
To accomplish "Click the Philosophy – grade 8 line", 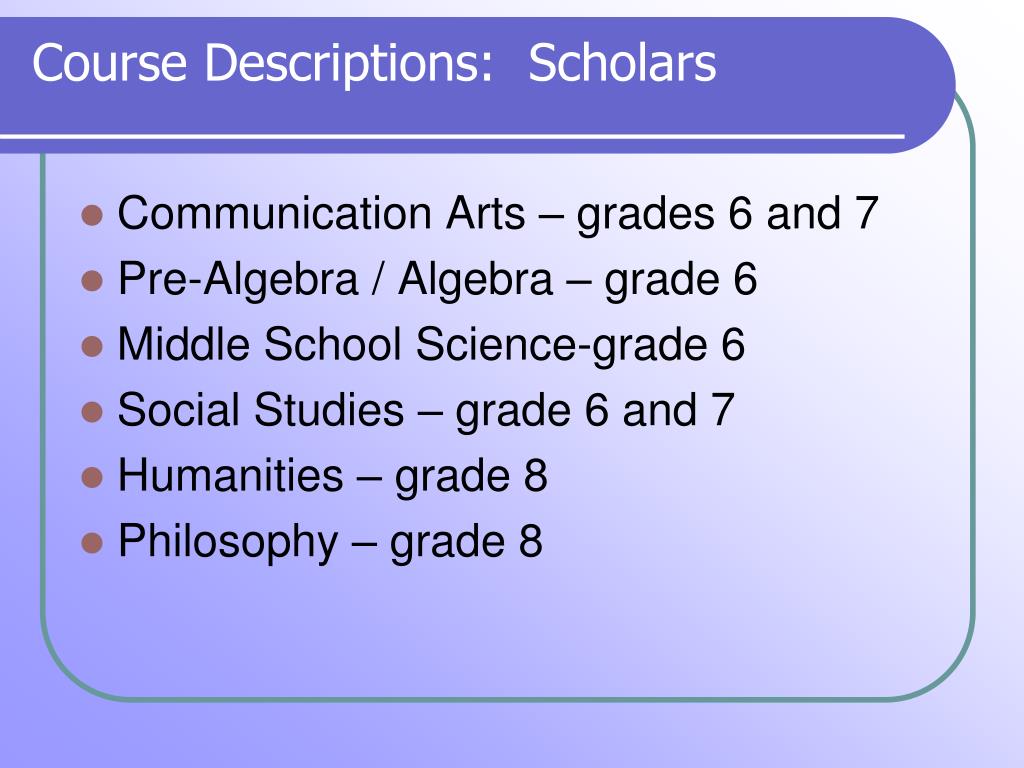I will pos(330,543).
